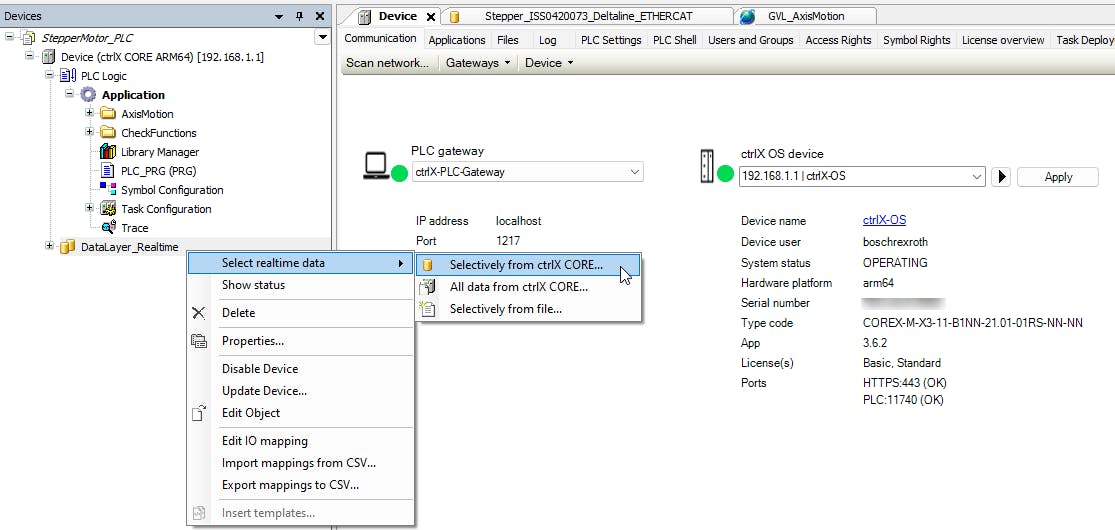Pin the Devices panel with pushpin icon
1115x530 pixels.
pyautogui.click(x=299, y=16)
